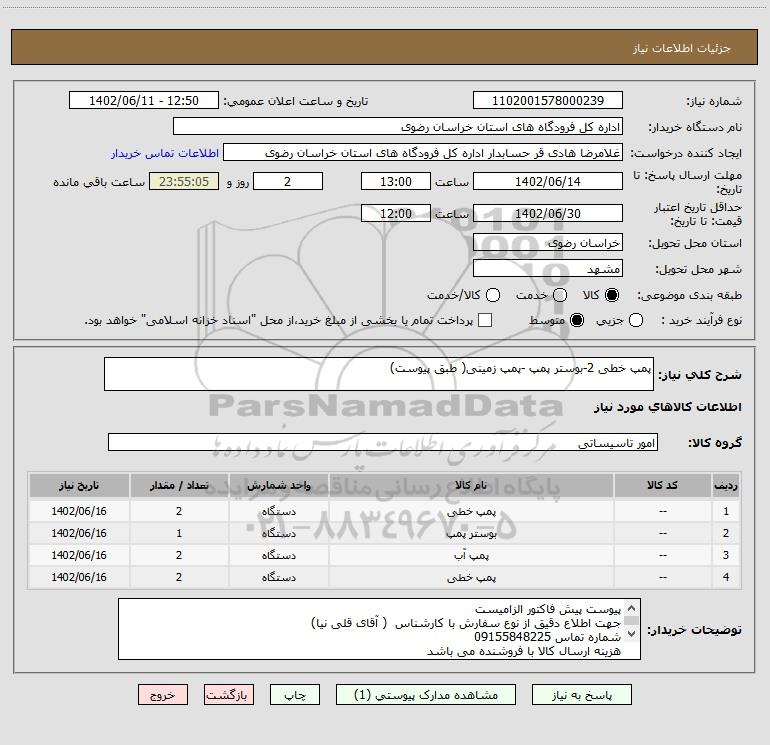Click scroll-down arrow in توضیحات خریدار box

632,634
